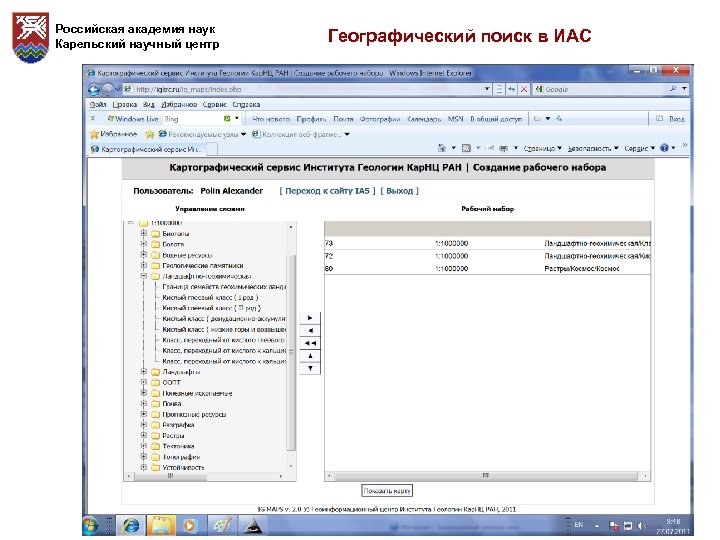The image size is (720, 540).
Task: Select the Картографический сервис browser tab
Action: point(146,149)
